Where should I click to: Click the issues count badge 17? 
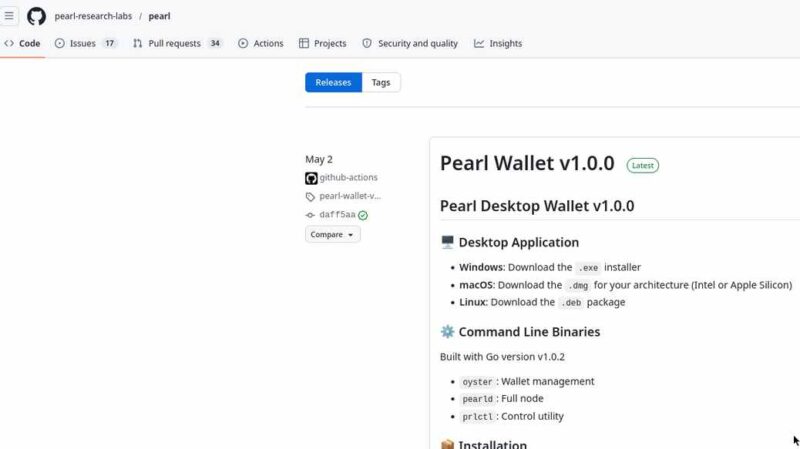click(110, 43)
